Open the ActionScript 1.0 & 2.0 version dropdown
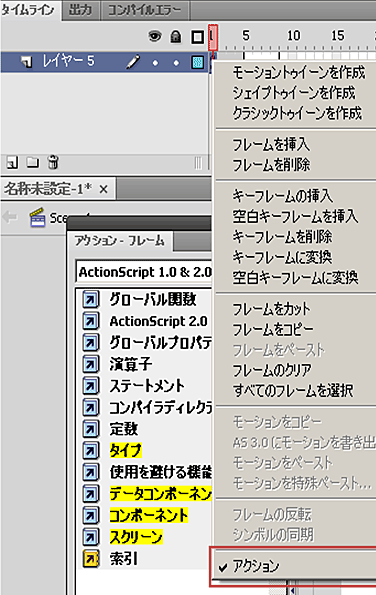 (144, 272)
